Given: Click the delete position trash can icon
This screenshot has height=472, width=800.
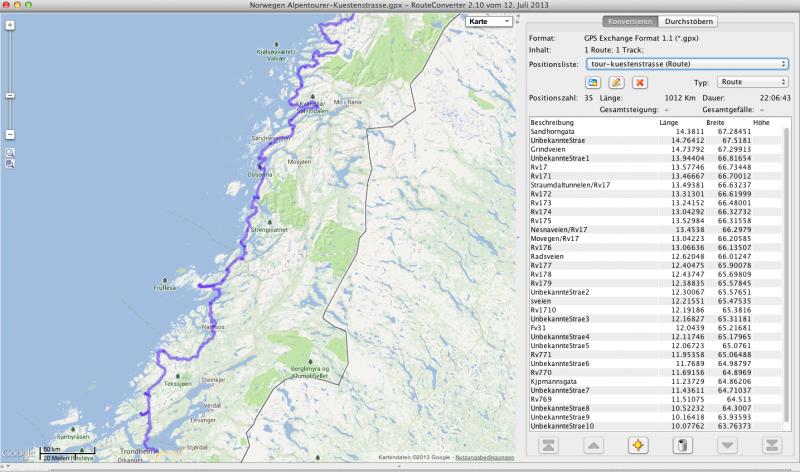Looking at the screenshot, I should (x=680, y=445).
